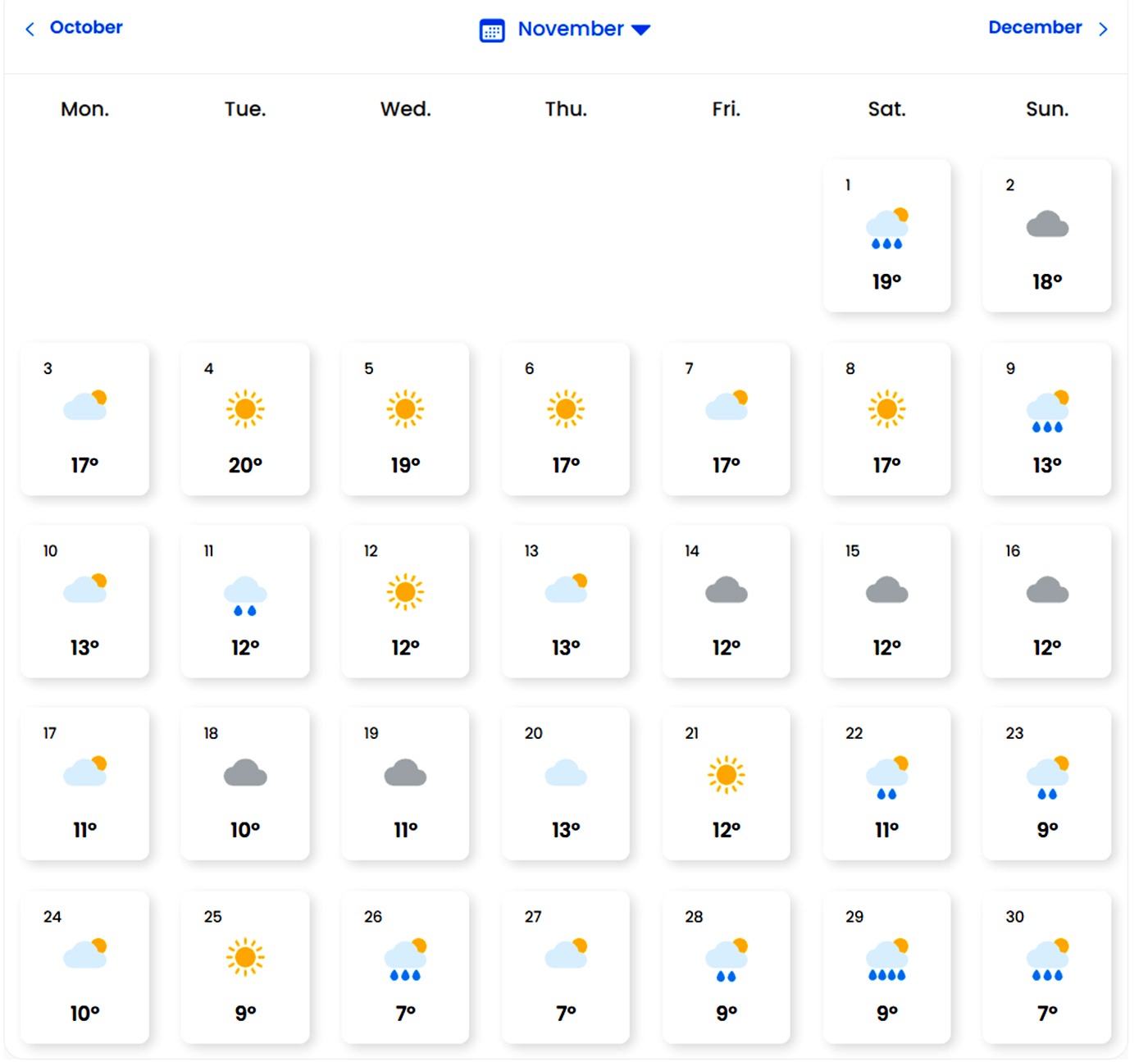Click the overcast cloud icon on November 15
The image size is (1148, 1062).
click(887, 590)
